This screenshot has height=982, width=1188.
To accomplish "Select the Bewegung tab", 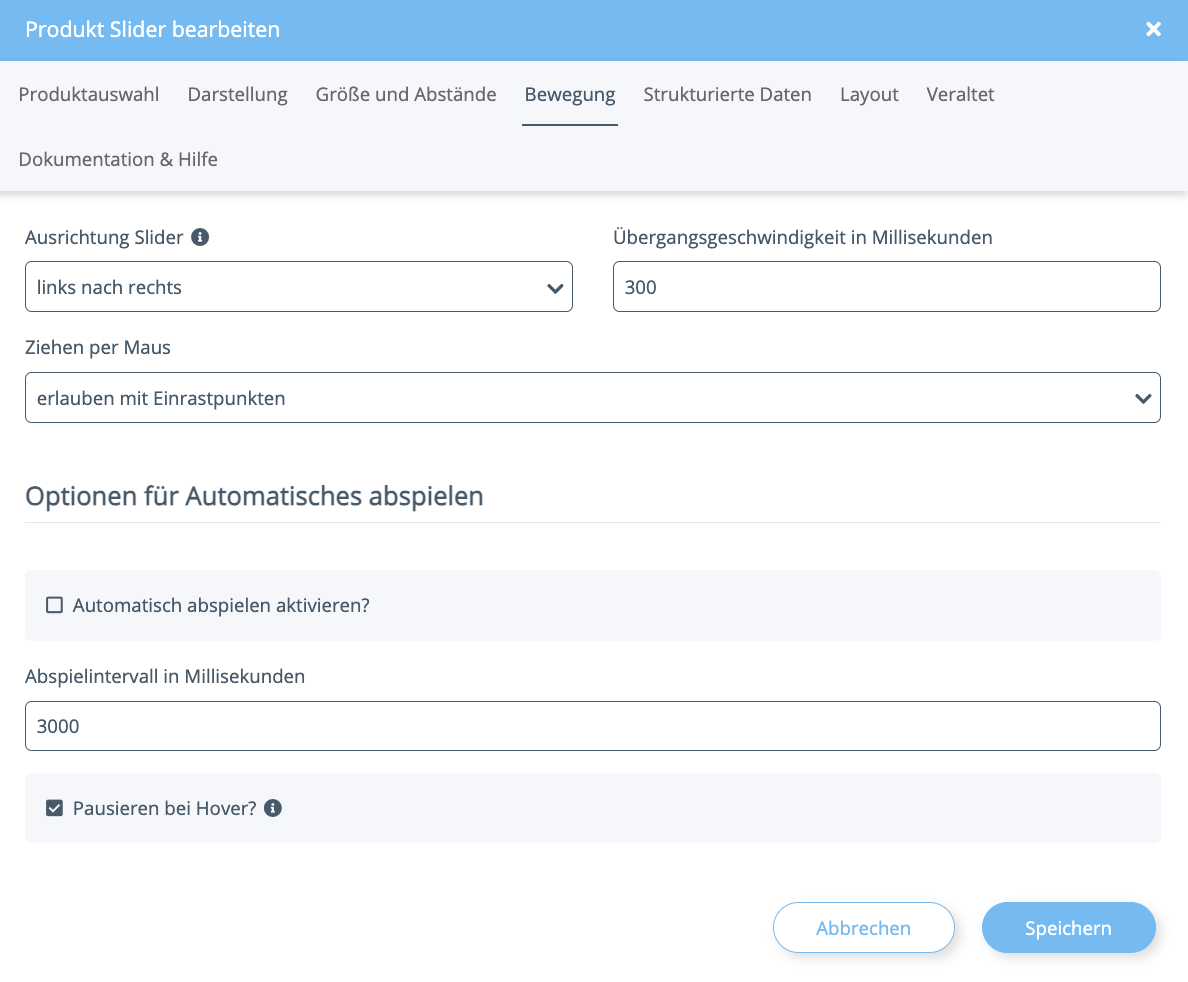I will (x=570, y=94).
